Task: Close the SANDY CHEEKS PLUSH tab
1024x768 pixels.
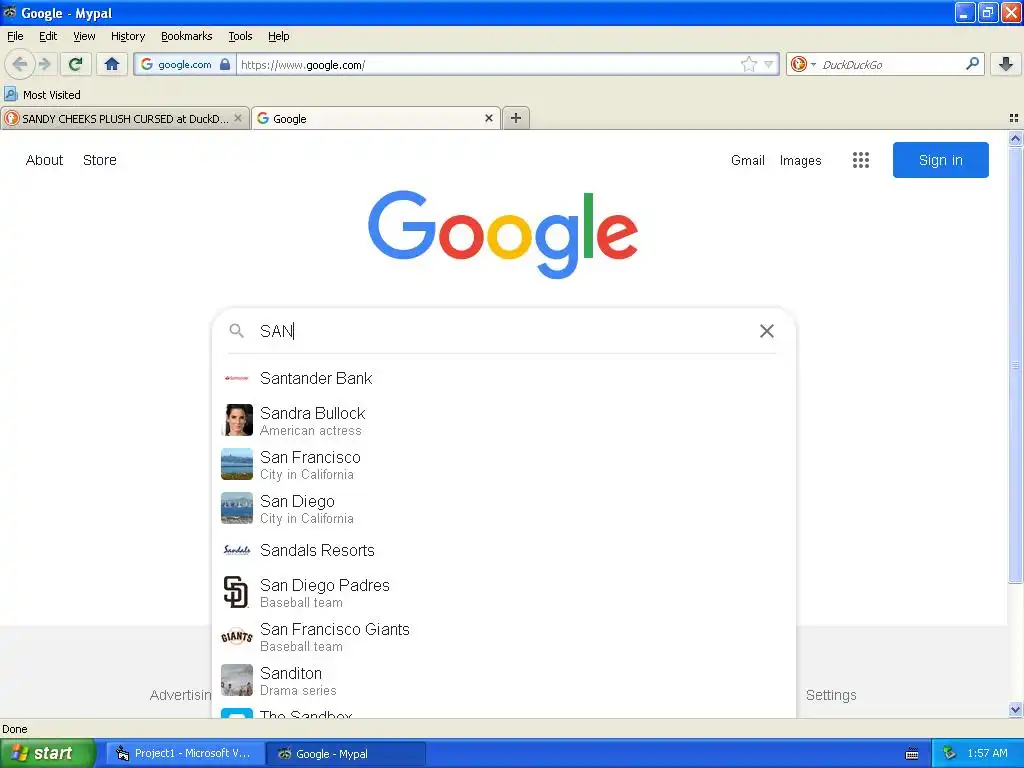Action: (238, 118)
